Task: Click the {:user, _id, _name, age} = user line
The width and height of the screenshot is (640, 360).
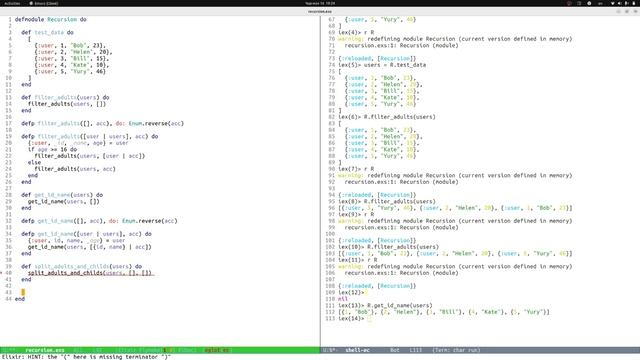Action: click(x=78, y=143)
